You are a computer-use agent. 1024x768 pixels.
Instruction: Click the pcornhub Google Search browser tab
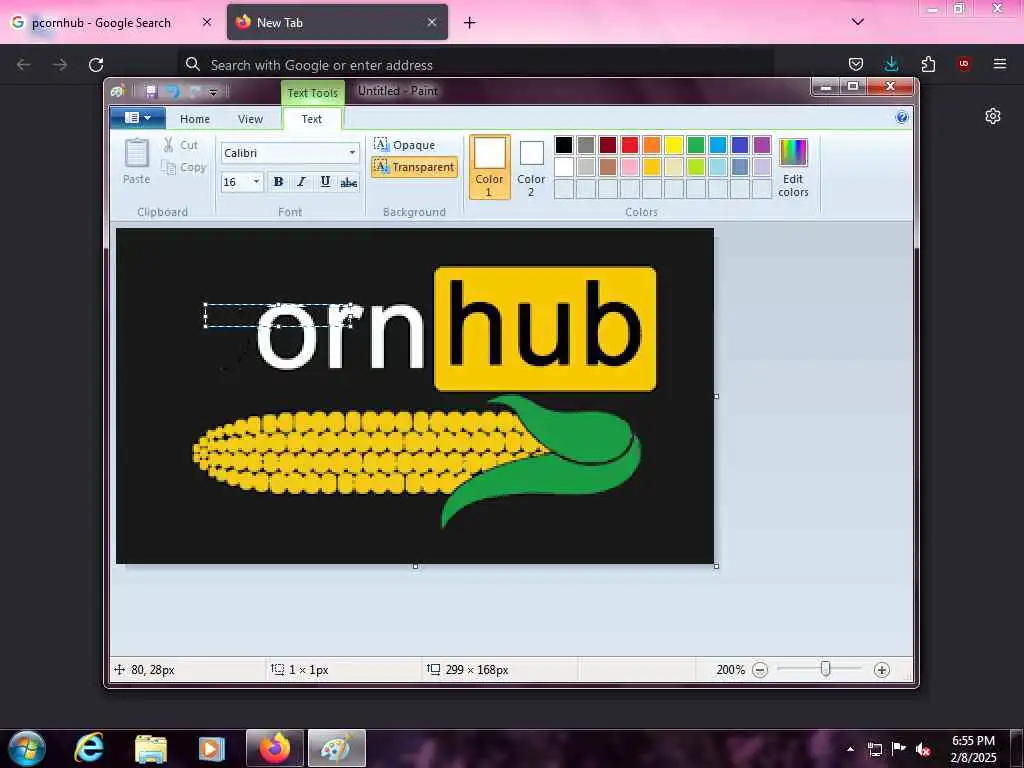[x=111, y=22]
